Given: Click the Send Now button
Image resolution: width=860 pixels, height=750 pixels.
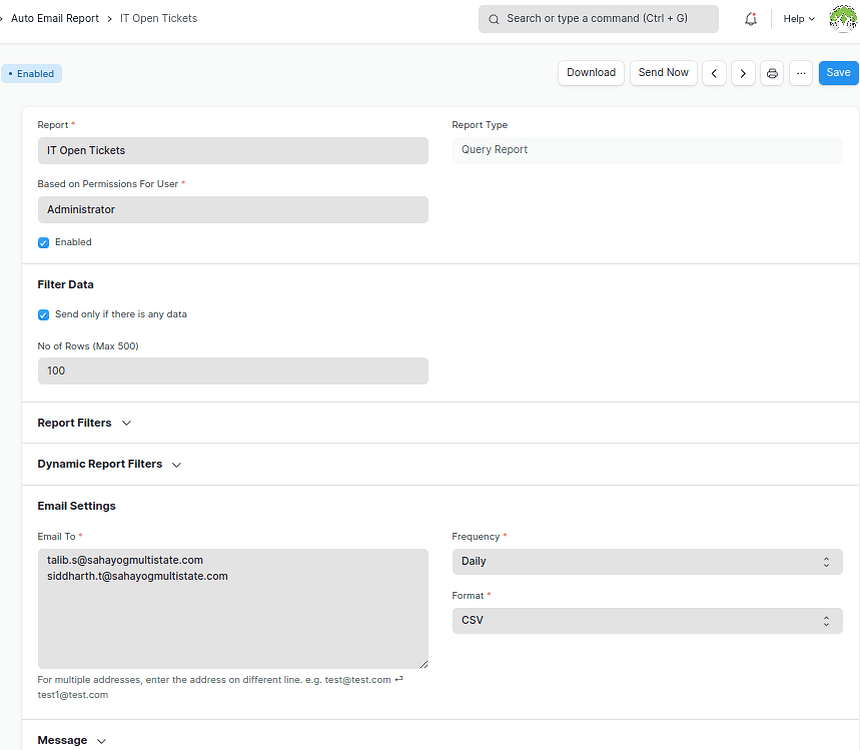Looking at the screenshot, I should (663, 73).
